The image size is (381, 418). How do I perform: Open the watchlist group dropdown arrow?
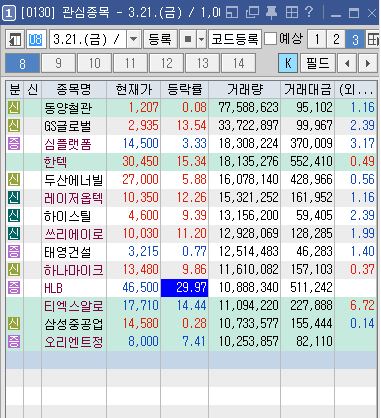coord(133,39)
